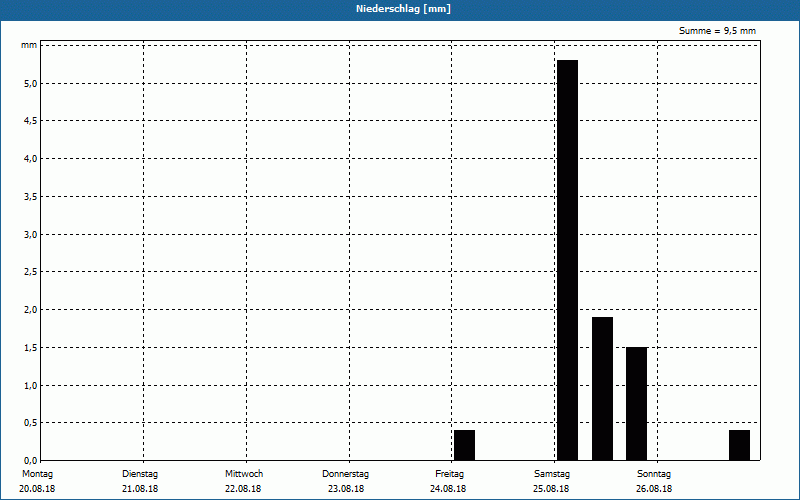Click the Sonntag 0.4 mm bar
This screenshot has width=800, height=500.
click(739, 445)
